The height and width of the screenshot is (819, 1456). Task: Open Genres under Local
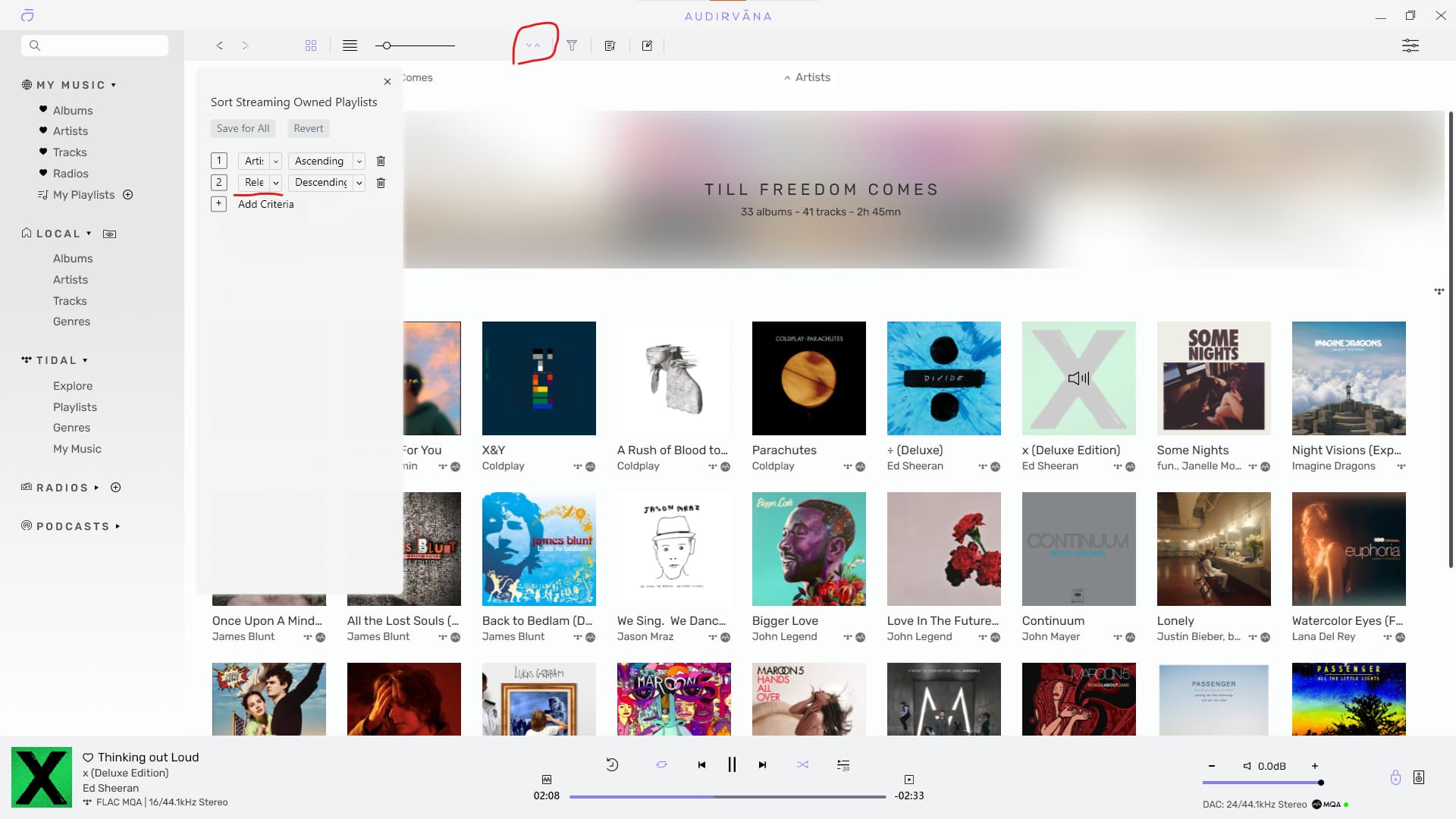(x=71, y=322)
